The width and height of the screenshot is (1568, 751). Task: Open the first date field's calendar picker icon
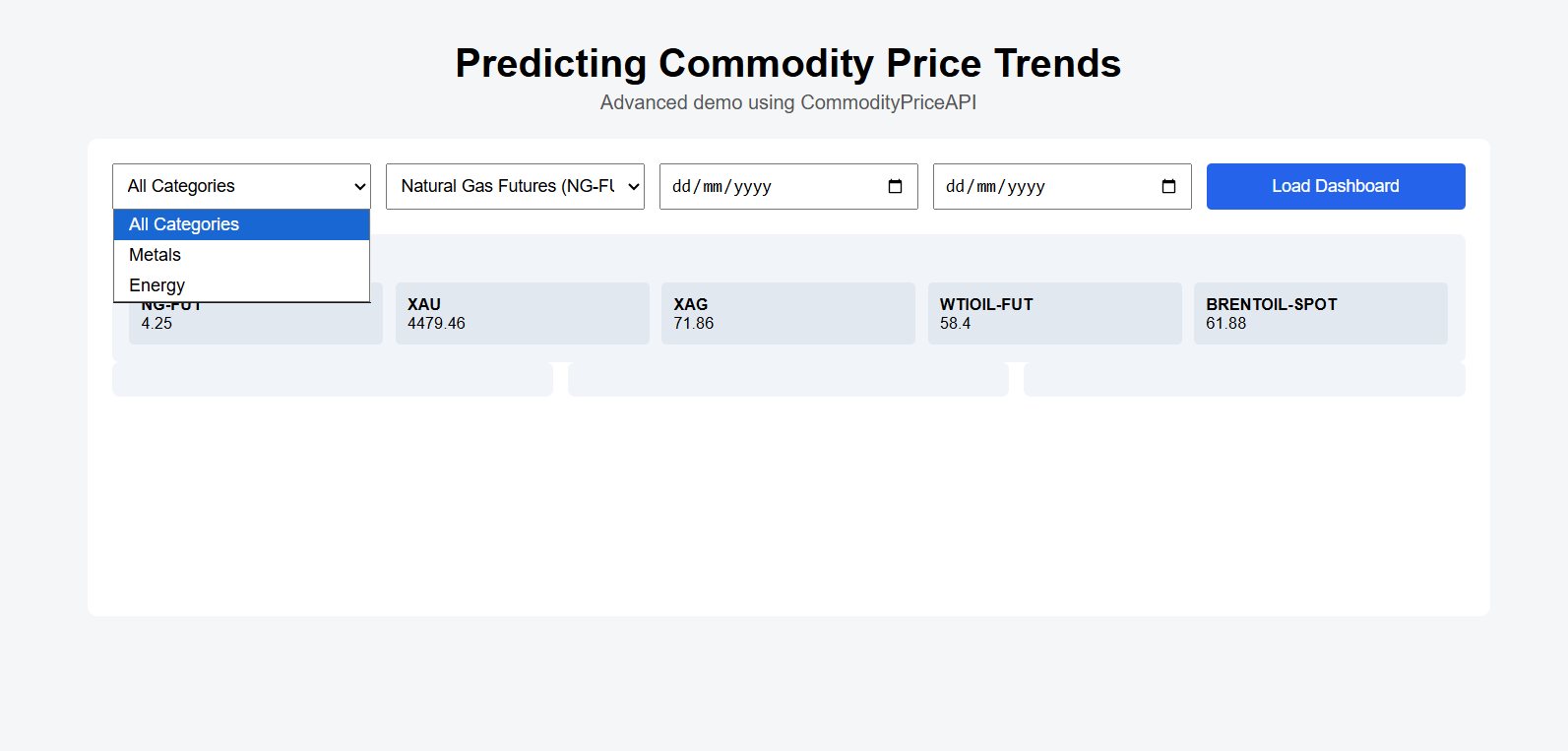[x=895, y=186]
